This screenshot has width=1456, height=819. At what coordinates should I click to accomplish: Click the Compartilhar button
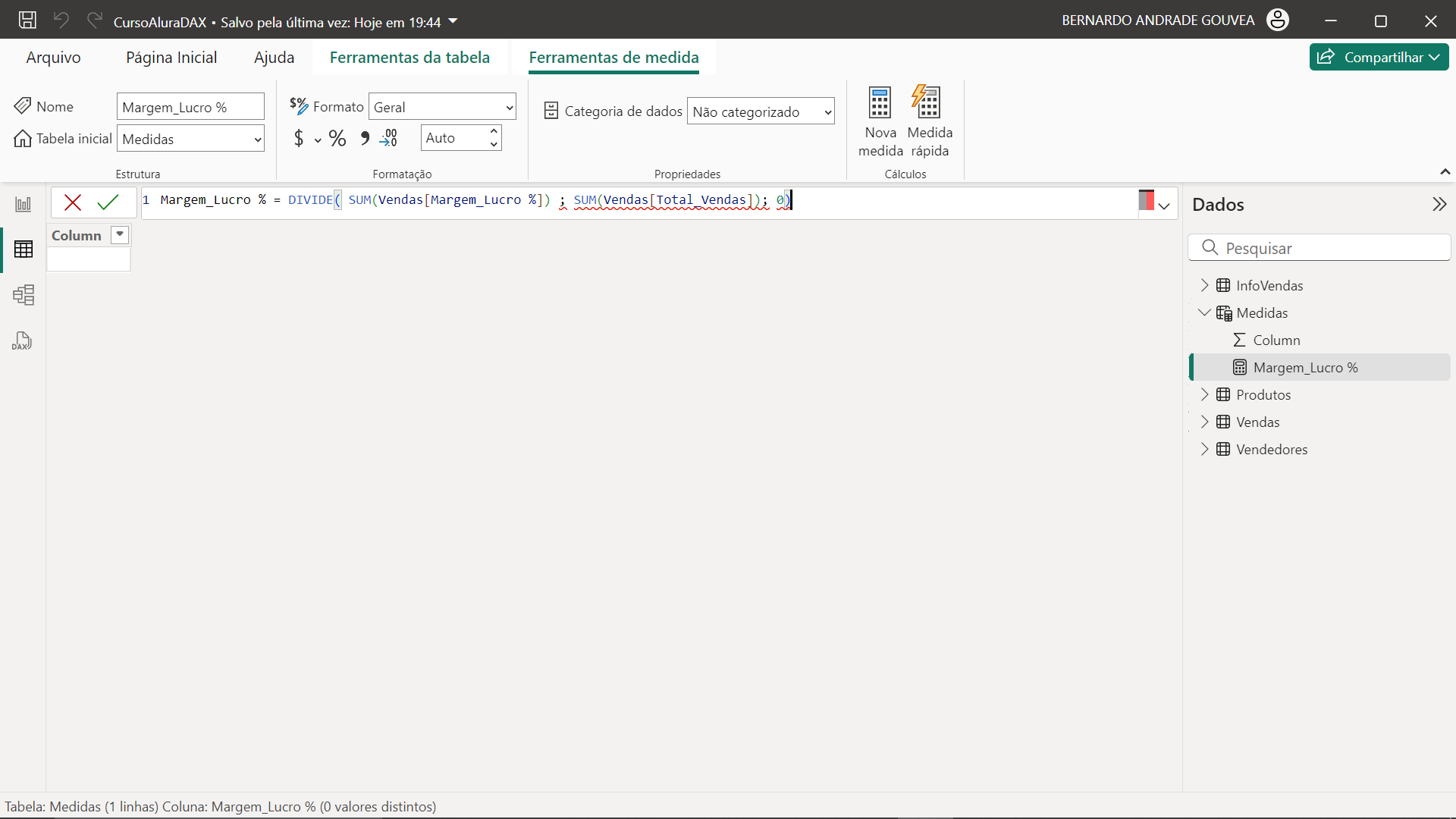(1379, 57)
